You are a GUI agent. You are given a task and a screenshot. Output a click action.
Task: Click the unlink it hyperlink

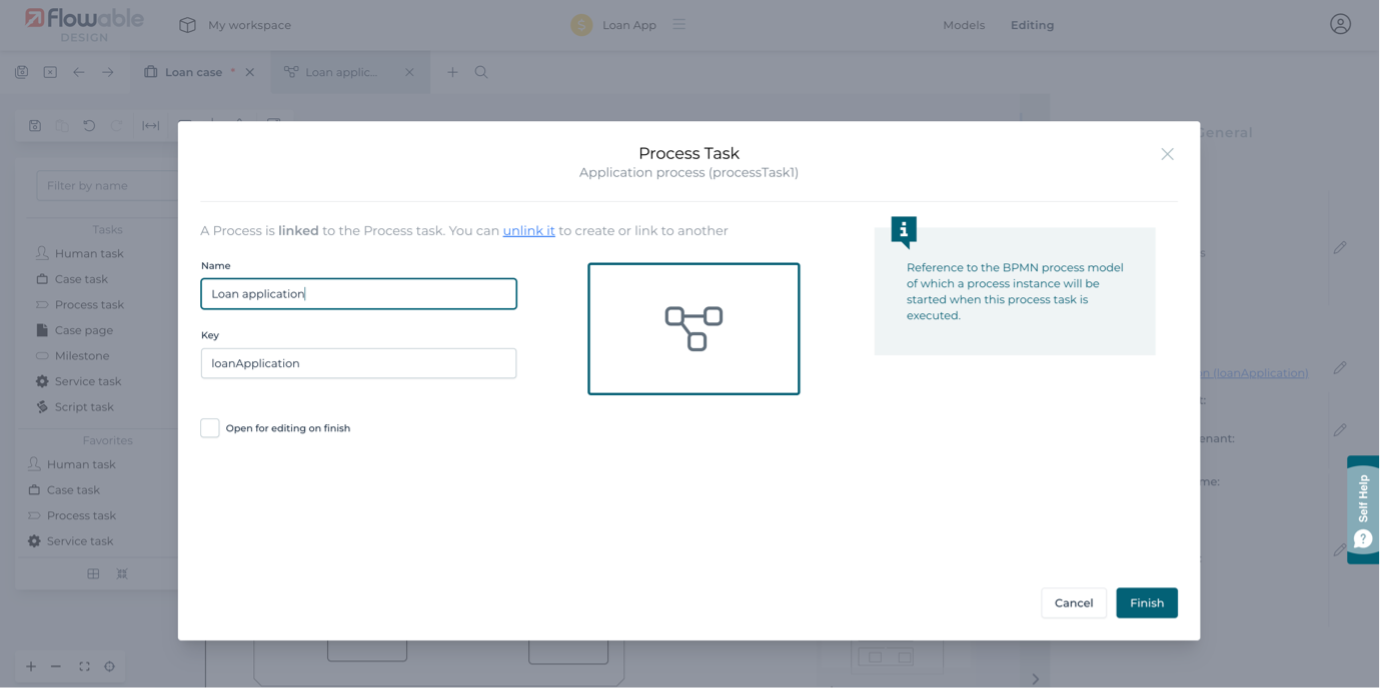tap(528, 231)
